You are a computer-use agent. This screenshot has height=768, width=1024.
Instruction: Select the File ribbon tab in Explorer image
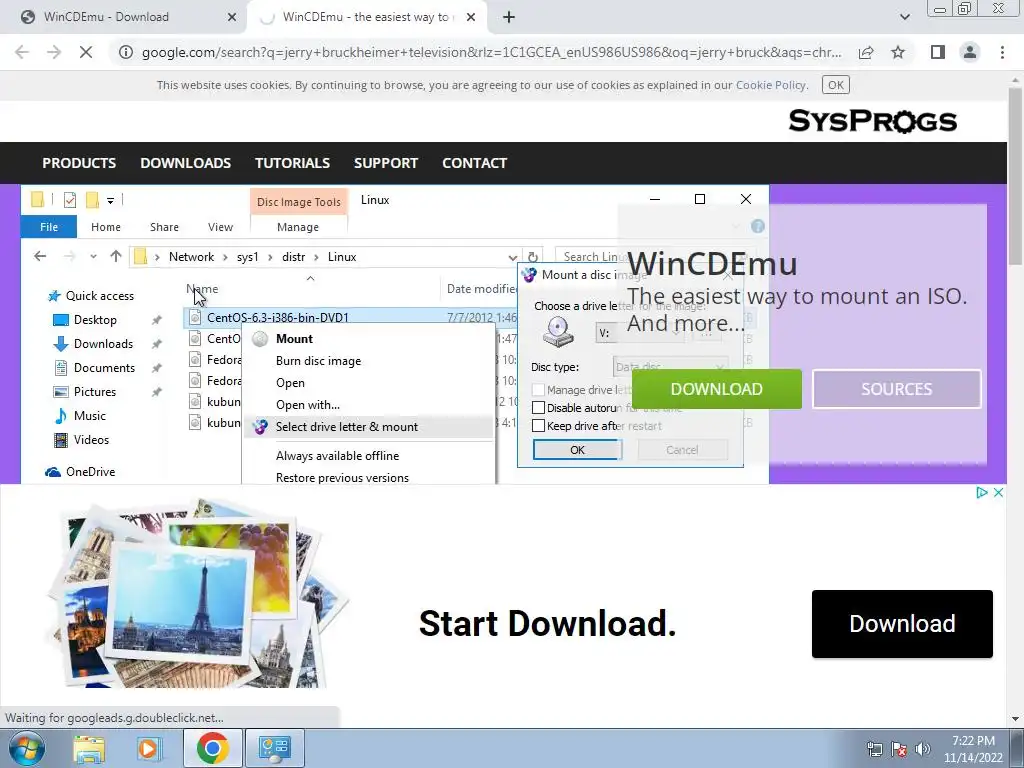[49, 227]
